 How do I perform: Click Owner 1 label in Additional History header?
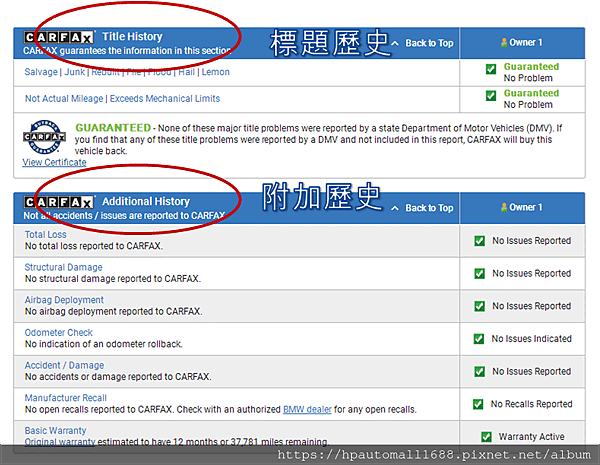[526, 207]
